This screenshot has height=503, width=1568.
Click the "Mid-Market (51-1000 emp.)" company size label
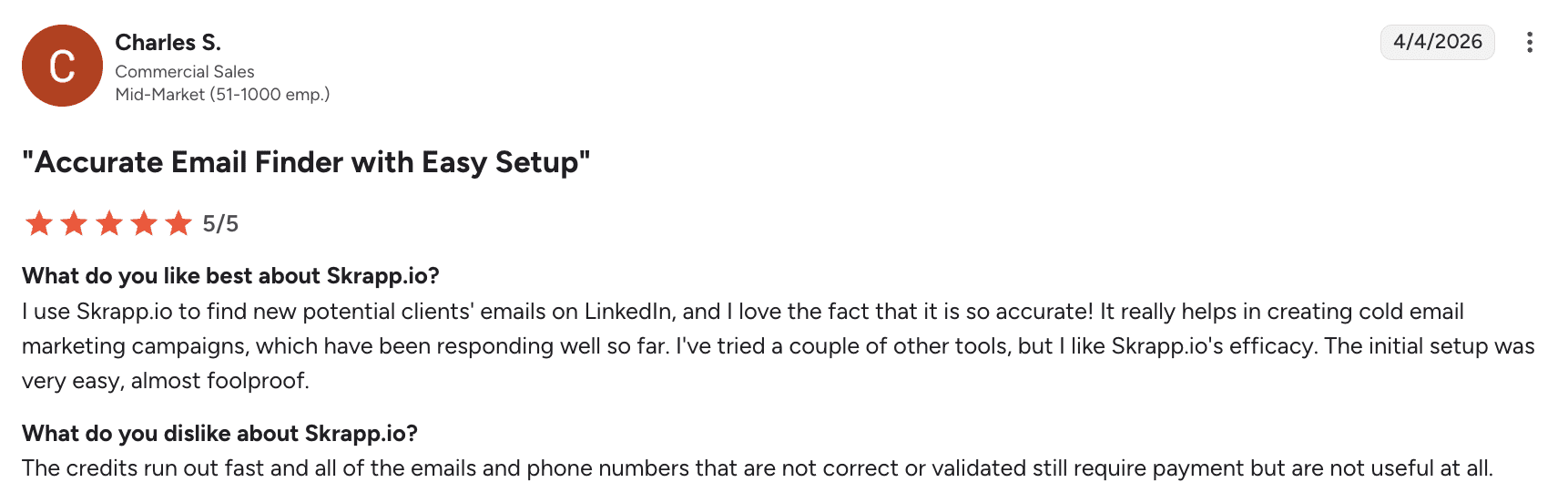(x=222, y=95)
